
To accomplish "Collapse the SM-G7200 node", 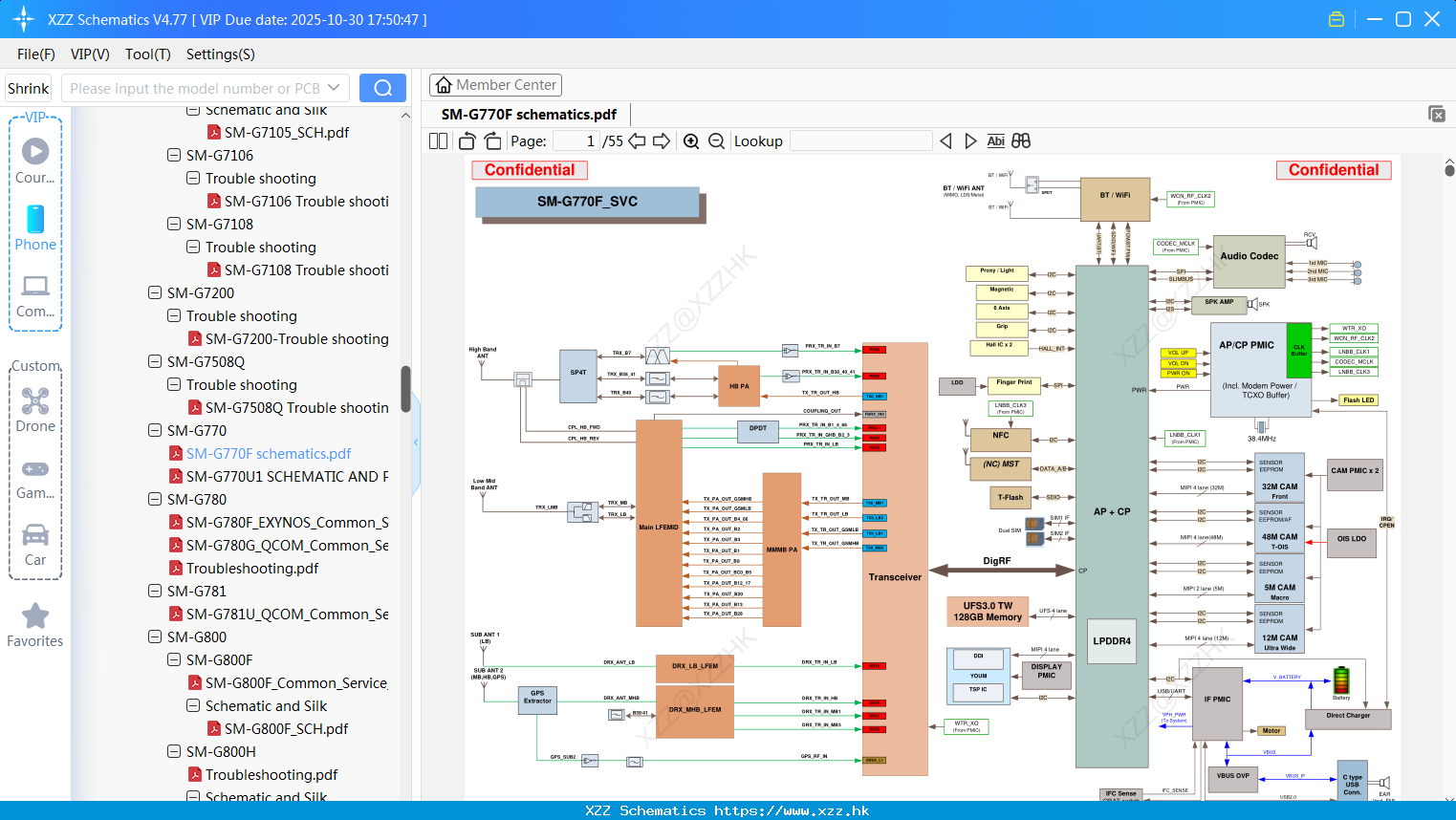I will [155, 292].
